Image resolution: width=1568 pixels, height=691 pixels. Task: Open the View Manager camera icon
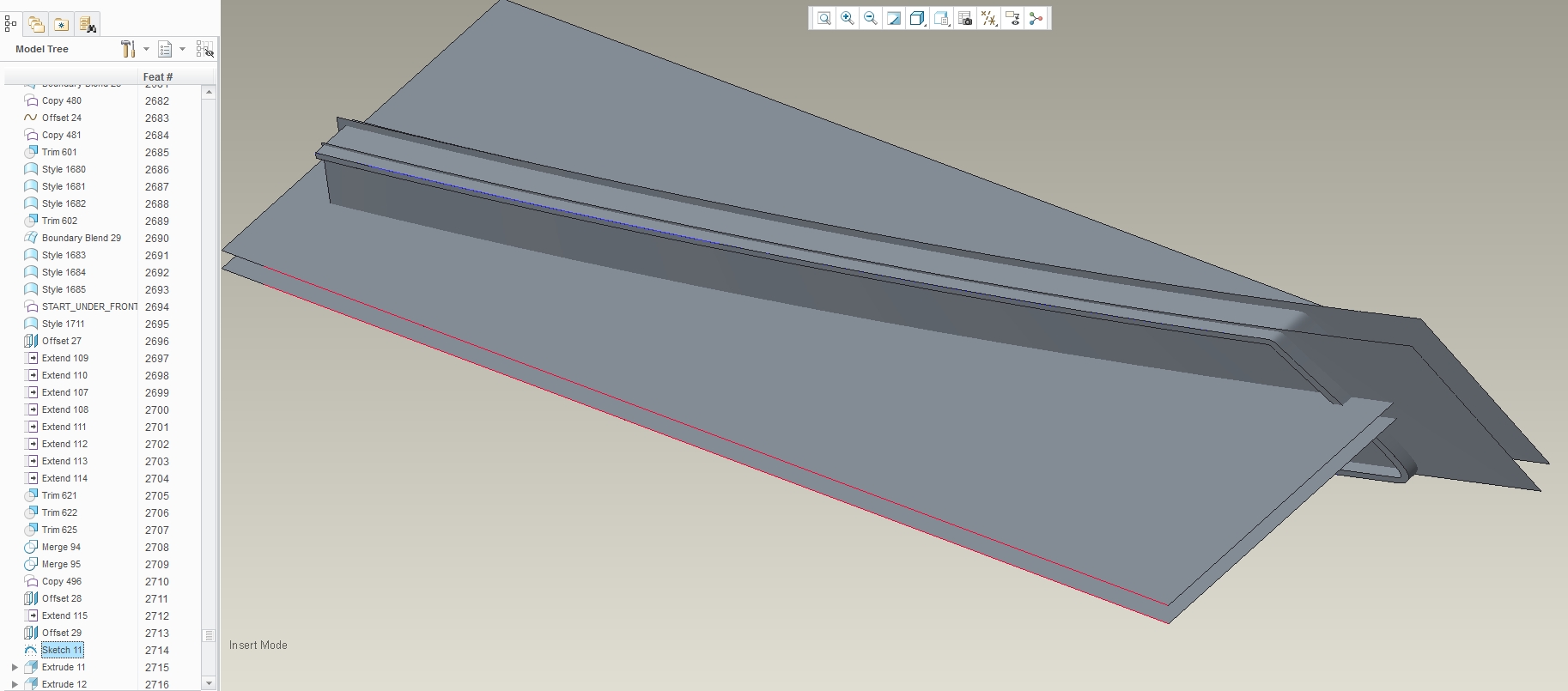pos(965,19)
